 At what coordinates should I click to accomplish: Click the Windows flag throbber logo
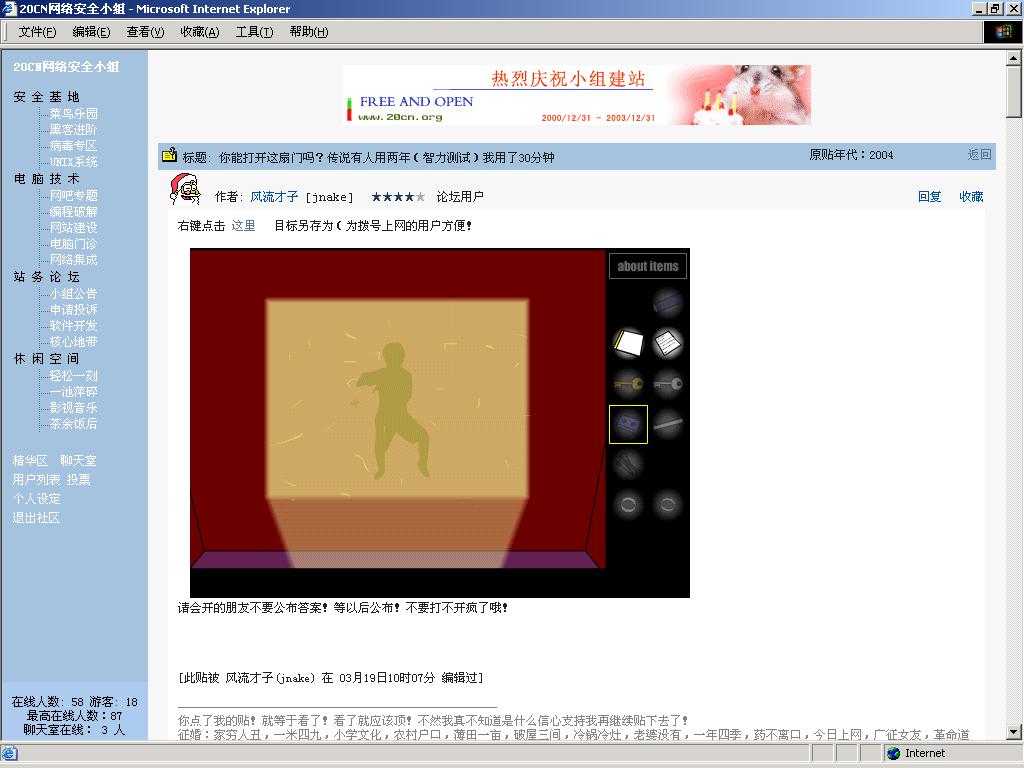1002,31
